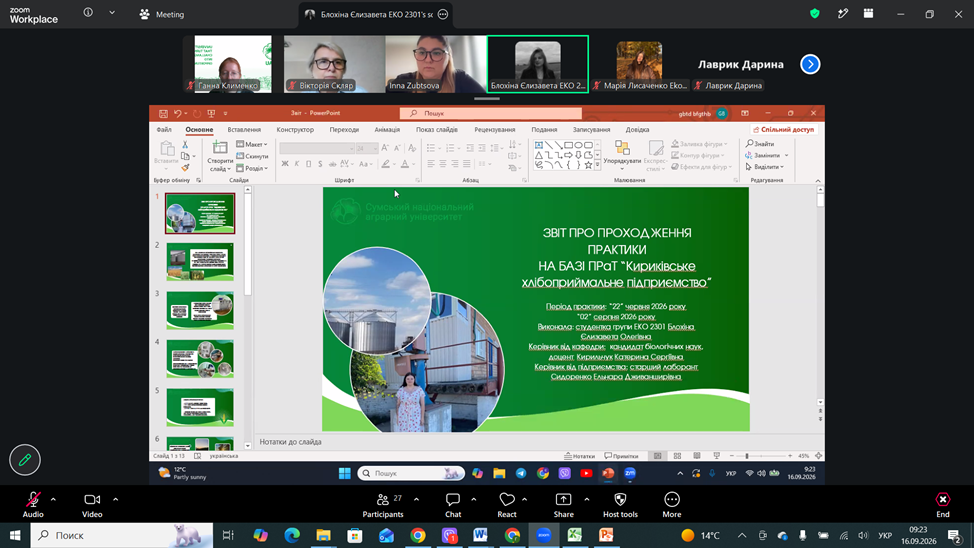Screen dimensions: 974x548
Task: Click the green encryption shield icon
Action: tap(815, 14)
